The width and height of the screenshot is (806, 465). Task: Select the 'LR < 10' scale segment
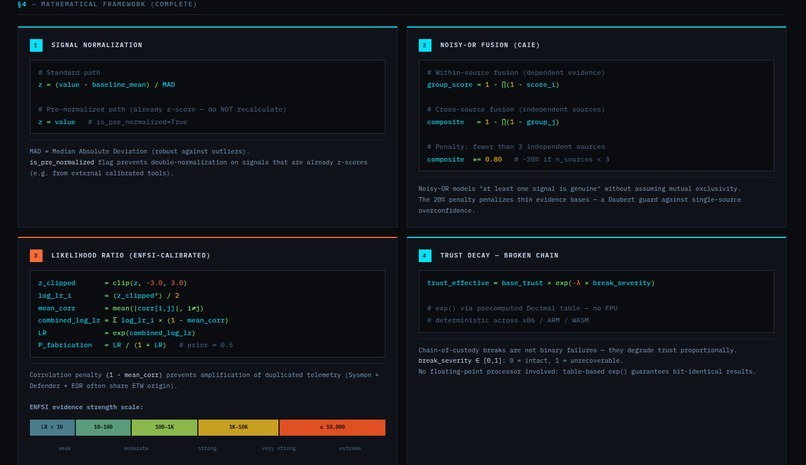pos(52,427)
